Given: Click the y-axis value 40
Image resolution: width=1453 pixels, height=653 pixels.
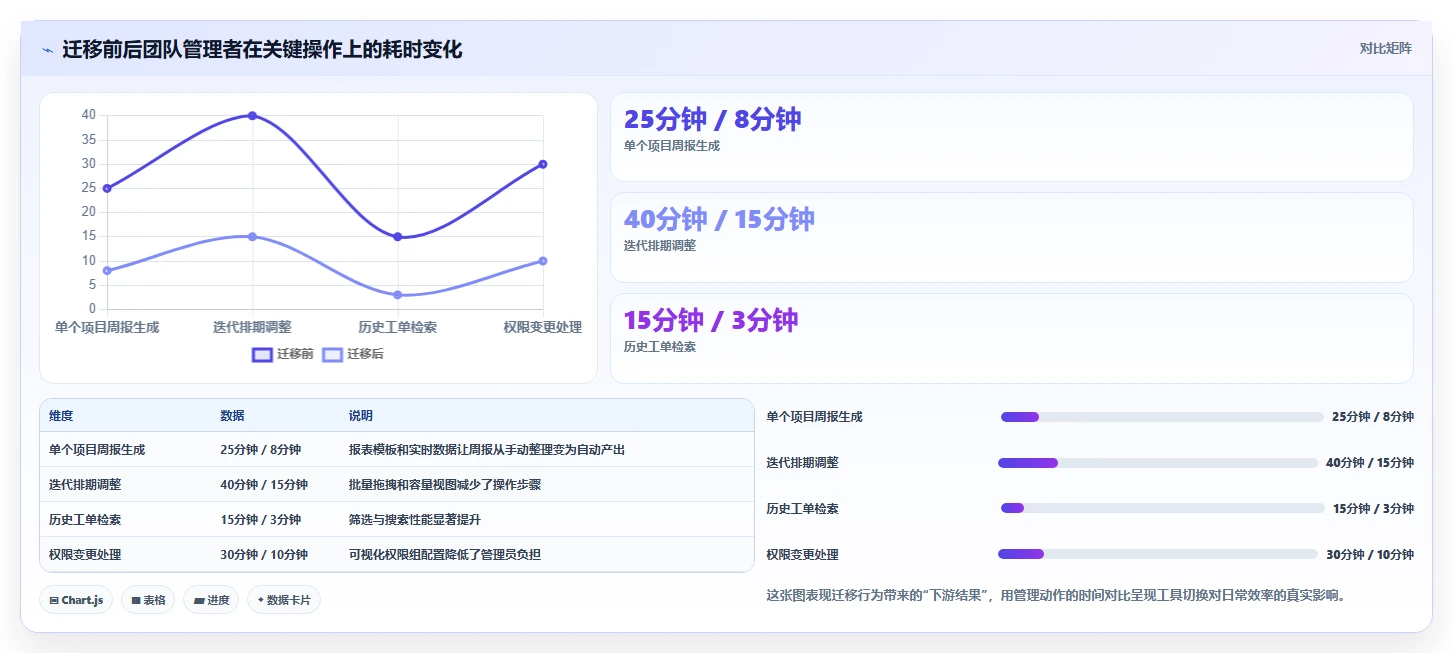Looking at the screenshot, I should click(x=89, y=115).
